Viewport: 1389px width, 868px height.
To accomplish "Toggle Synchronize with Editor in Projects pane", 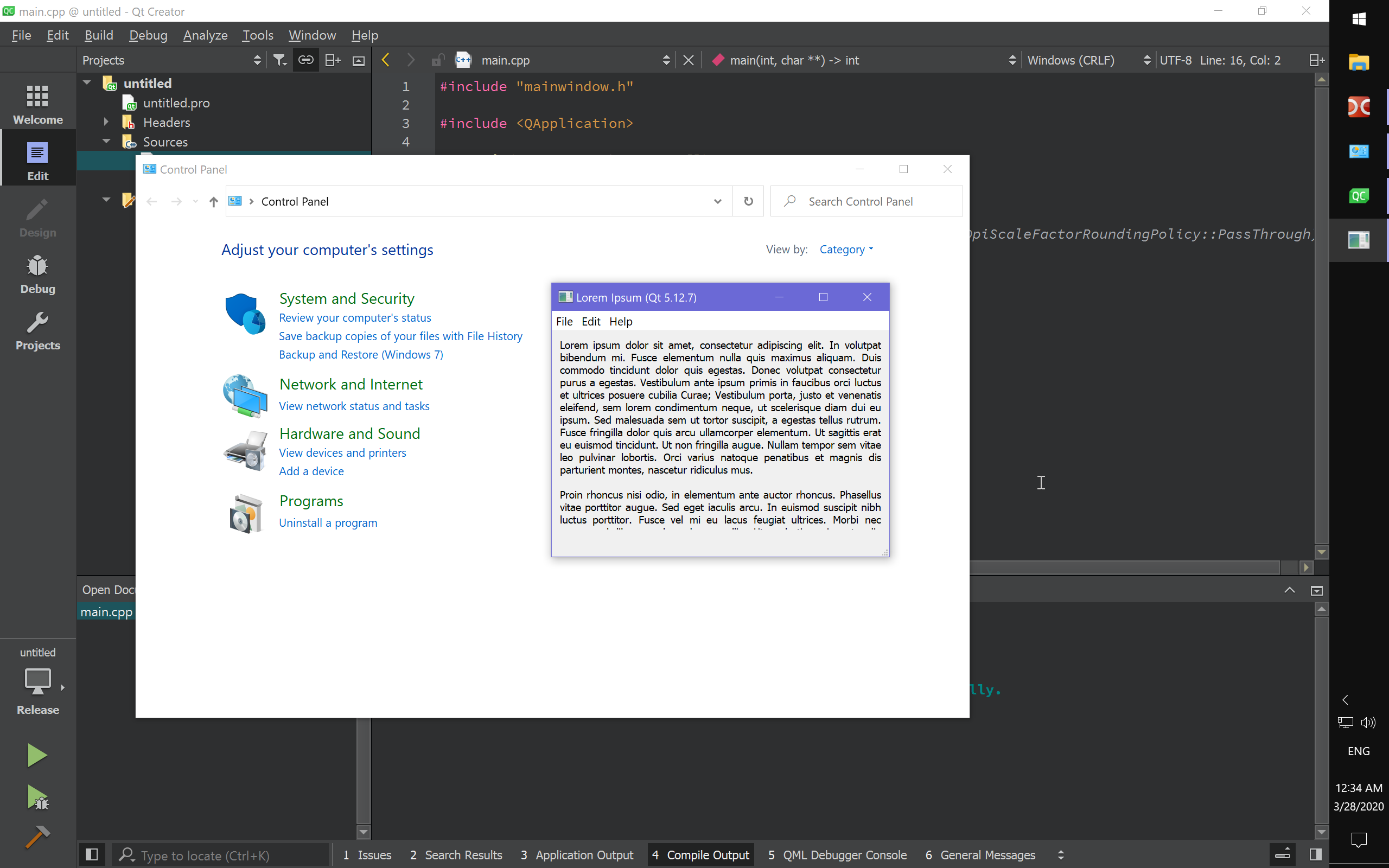I will [x=305, y=60].
